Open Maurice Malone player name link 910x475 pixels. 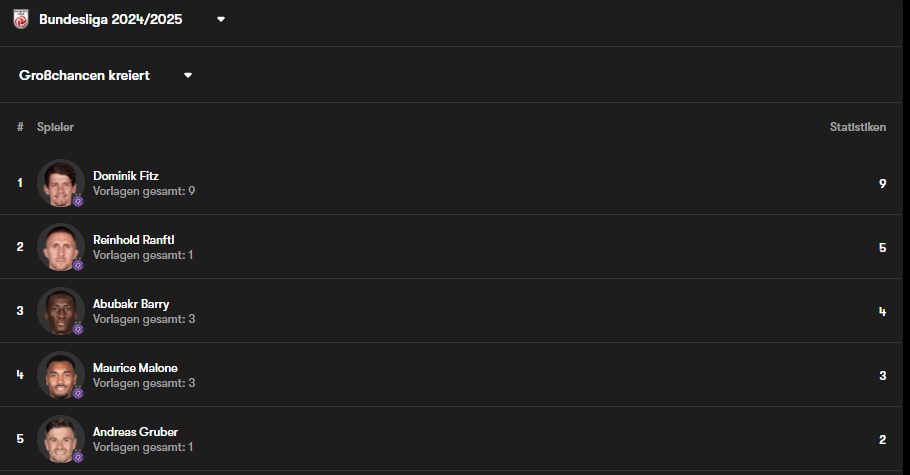[x=135, y=368]
